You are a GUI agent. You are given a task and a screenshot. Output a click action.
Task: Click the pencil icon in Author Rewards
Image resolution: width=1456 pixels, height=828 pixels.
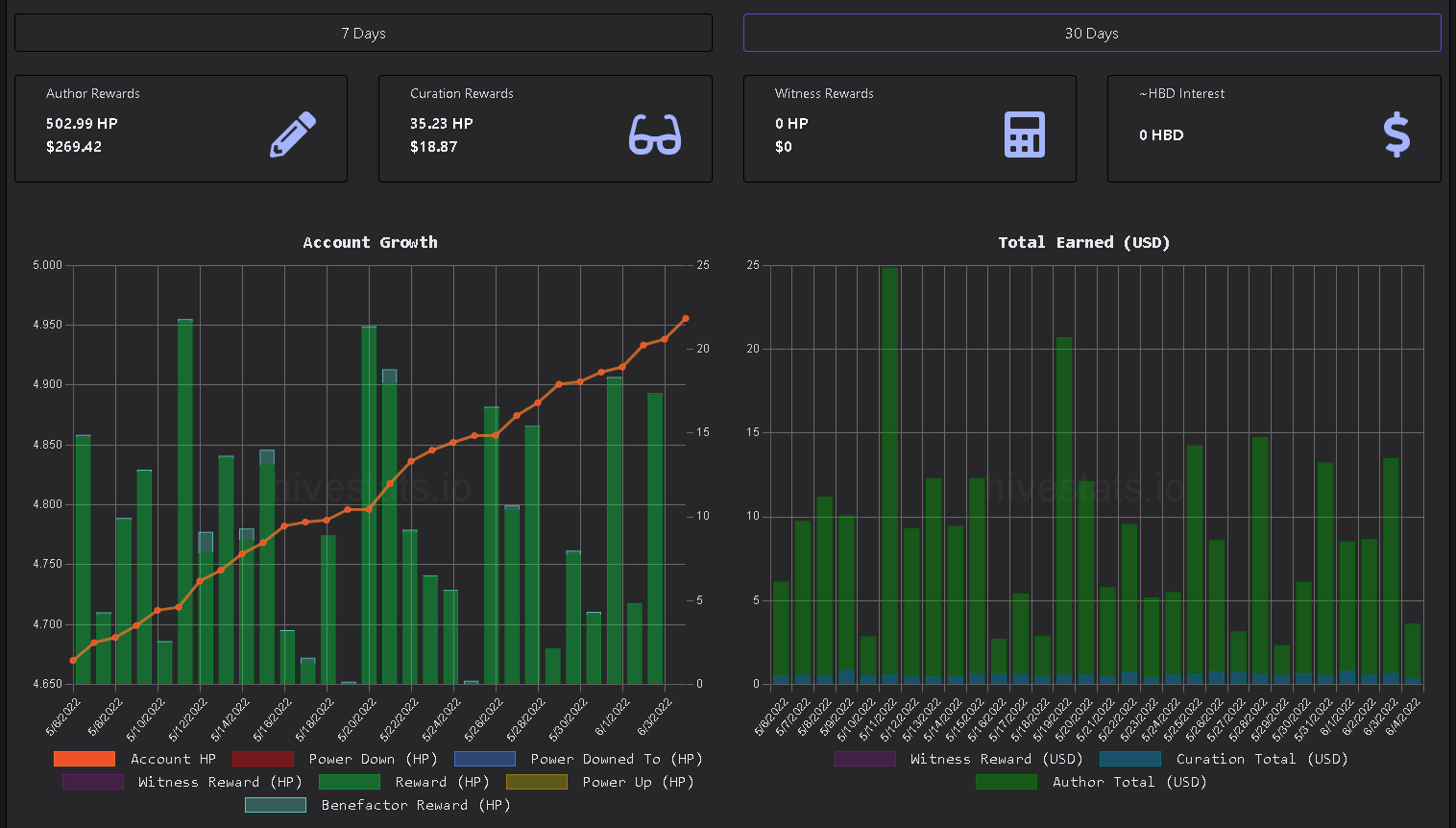[x=293, y=134]
